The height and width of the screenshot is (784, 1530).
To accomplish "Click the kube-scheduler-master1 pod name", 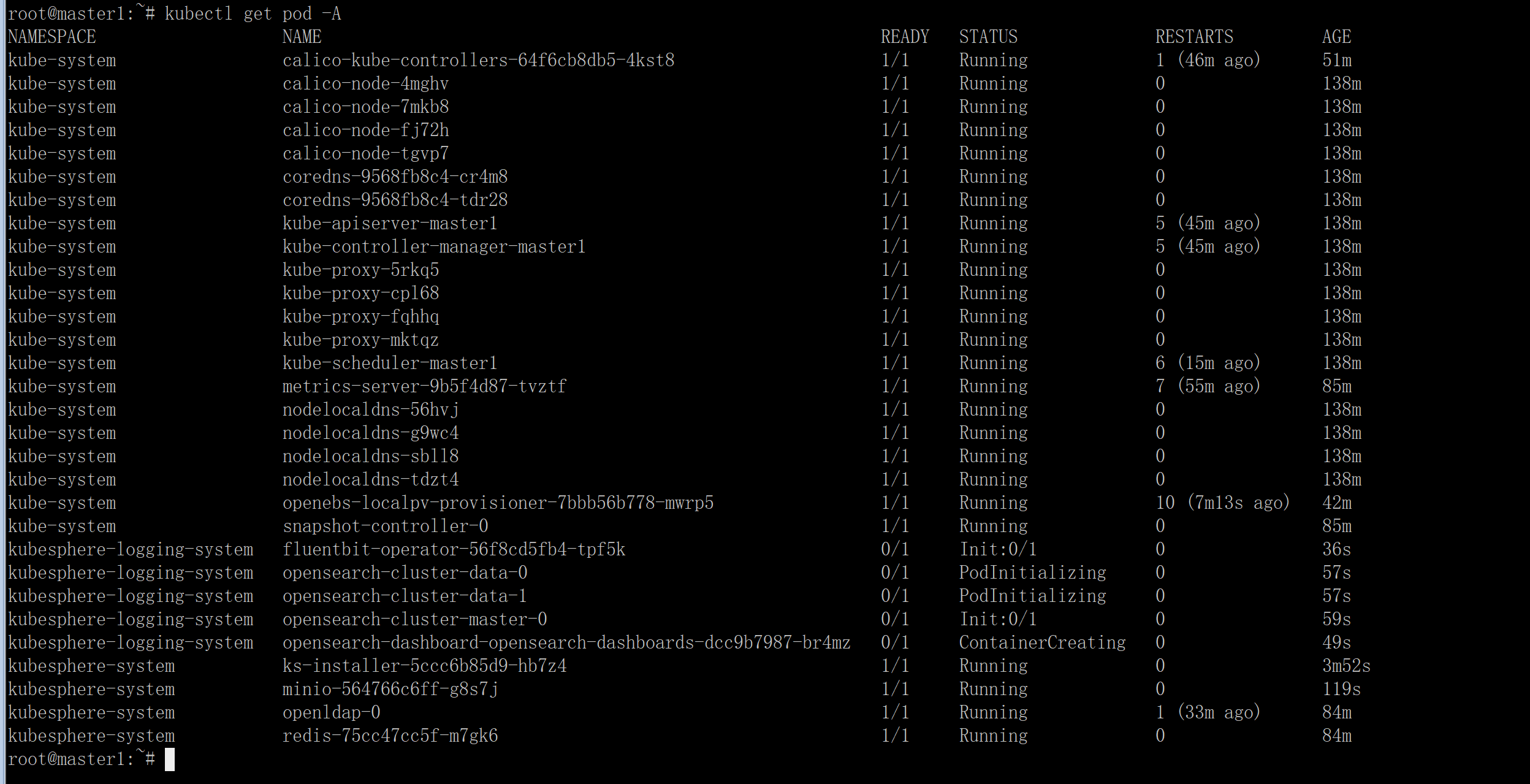I will (x=389, y=363).
